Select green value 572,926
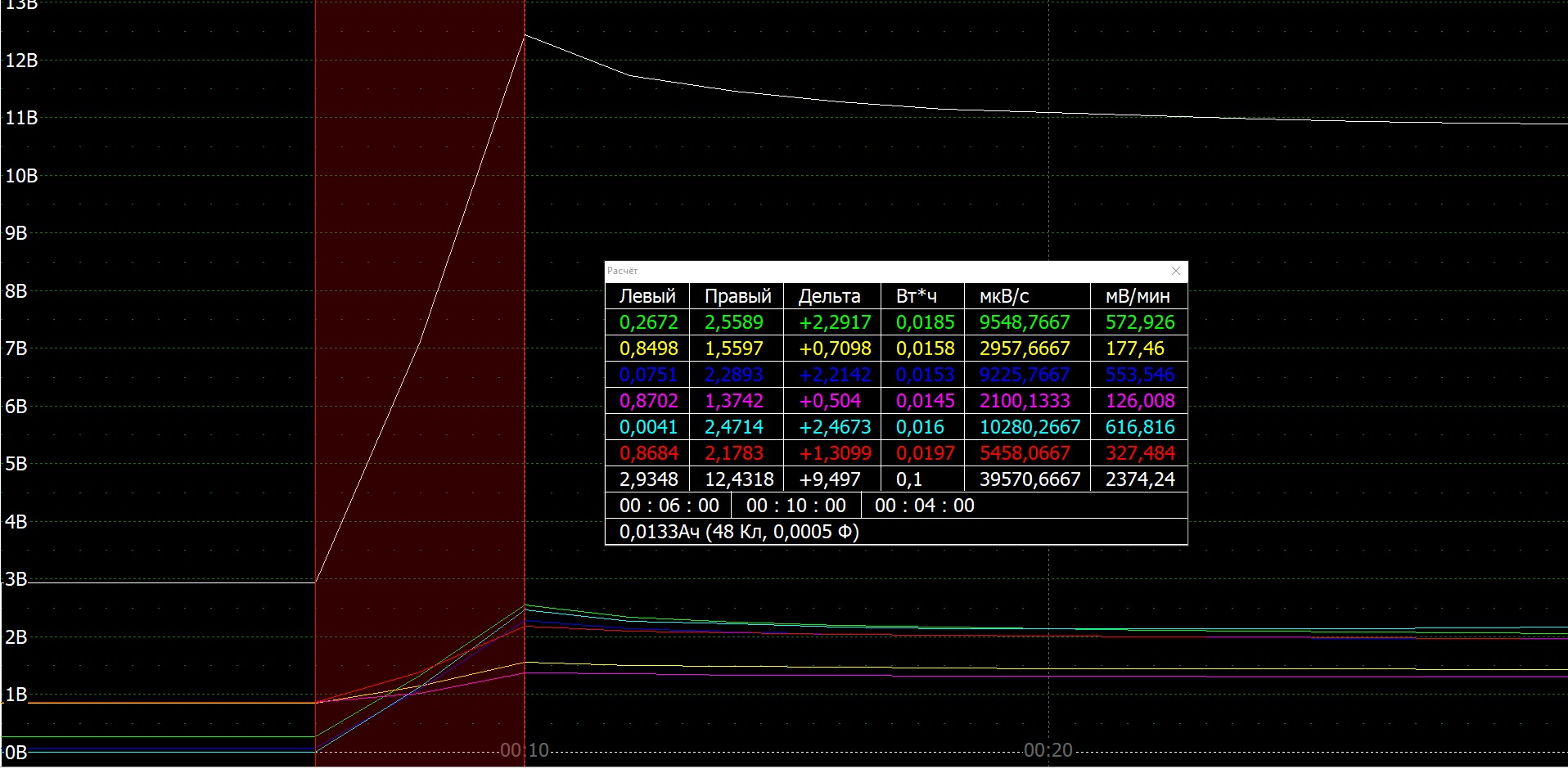This screenshot has width=1568, height=769. click(x=1140, y=322)
